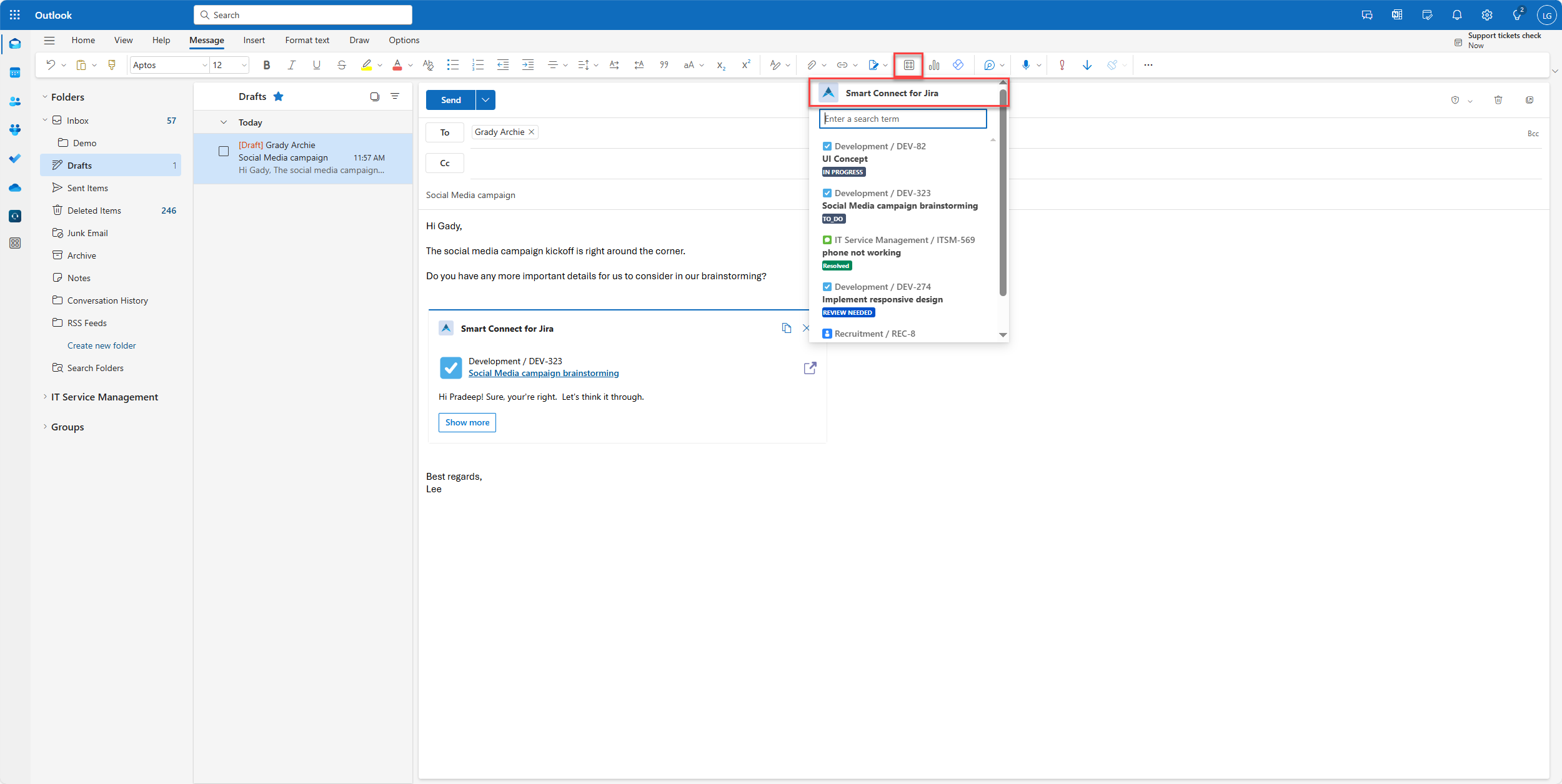Screen dimensions: 1562x784
Task: Open the Home ribbon tab
Action: 83,40
